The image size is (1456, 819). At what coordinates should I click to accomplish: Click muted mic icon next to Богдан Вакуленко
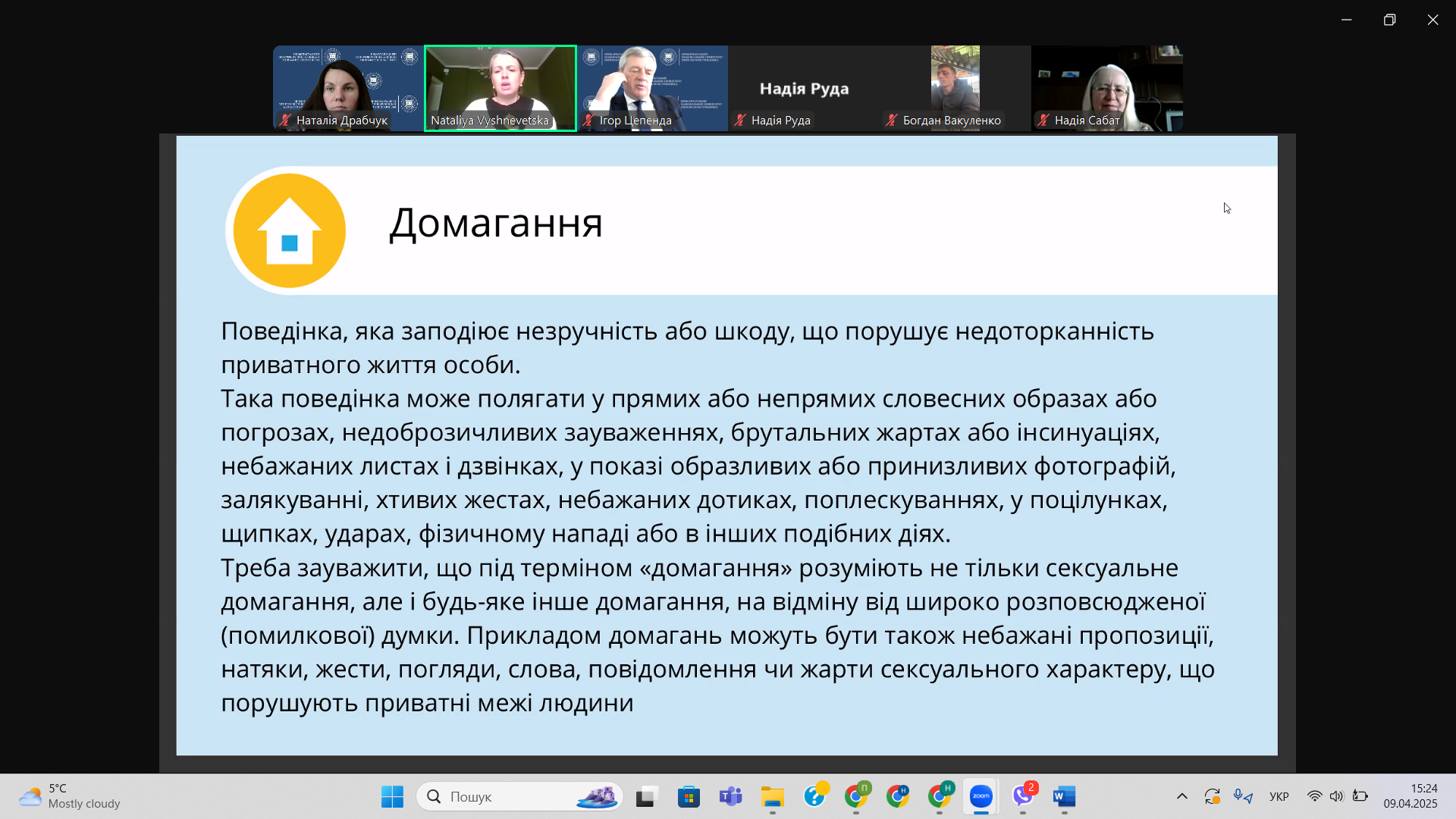point(892,120)
